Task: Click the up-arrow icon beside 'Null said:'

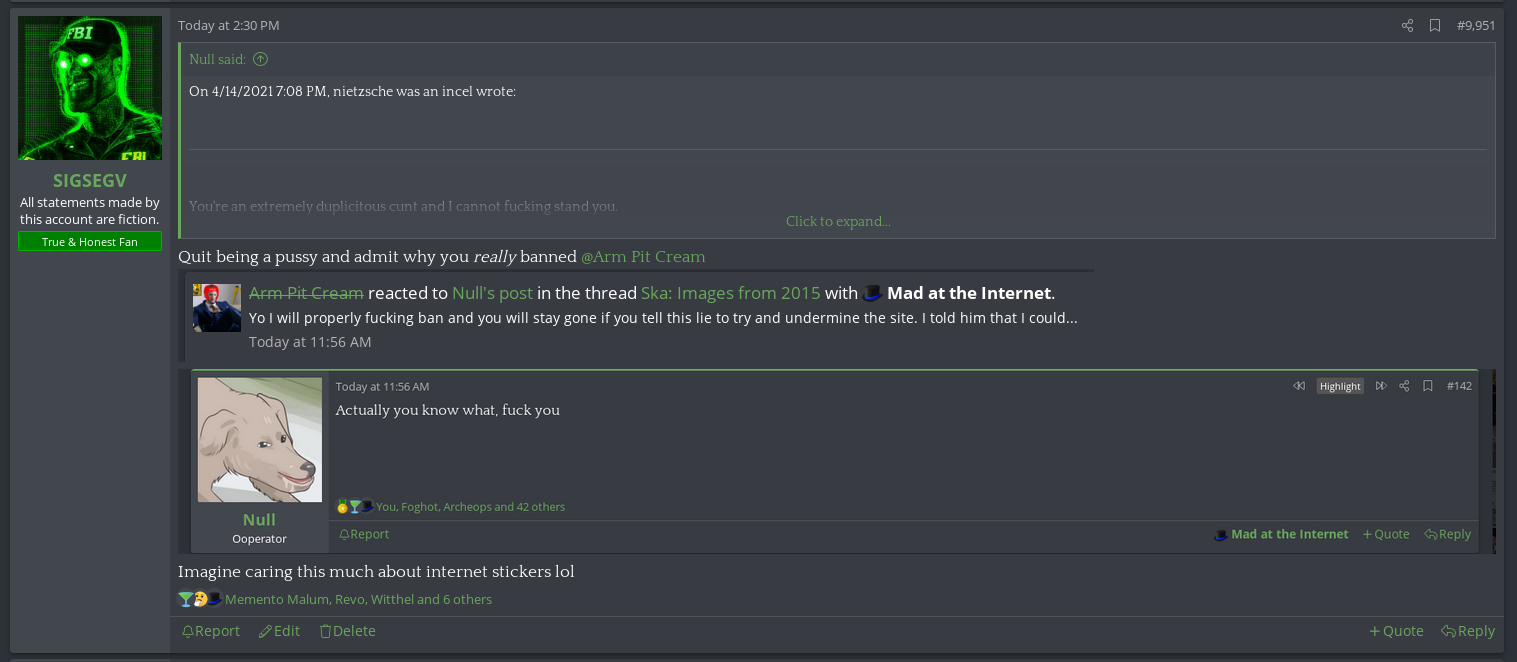Action: coord(260,59)
